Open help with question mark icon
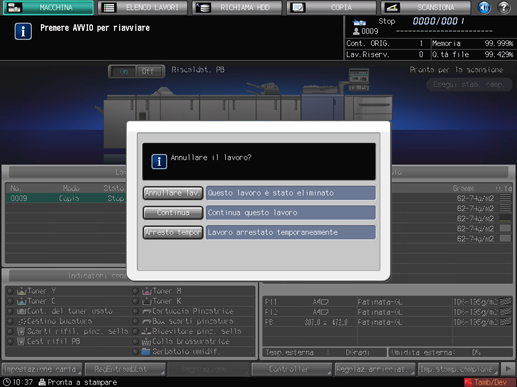 point(504,7)
